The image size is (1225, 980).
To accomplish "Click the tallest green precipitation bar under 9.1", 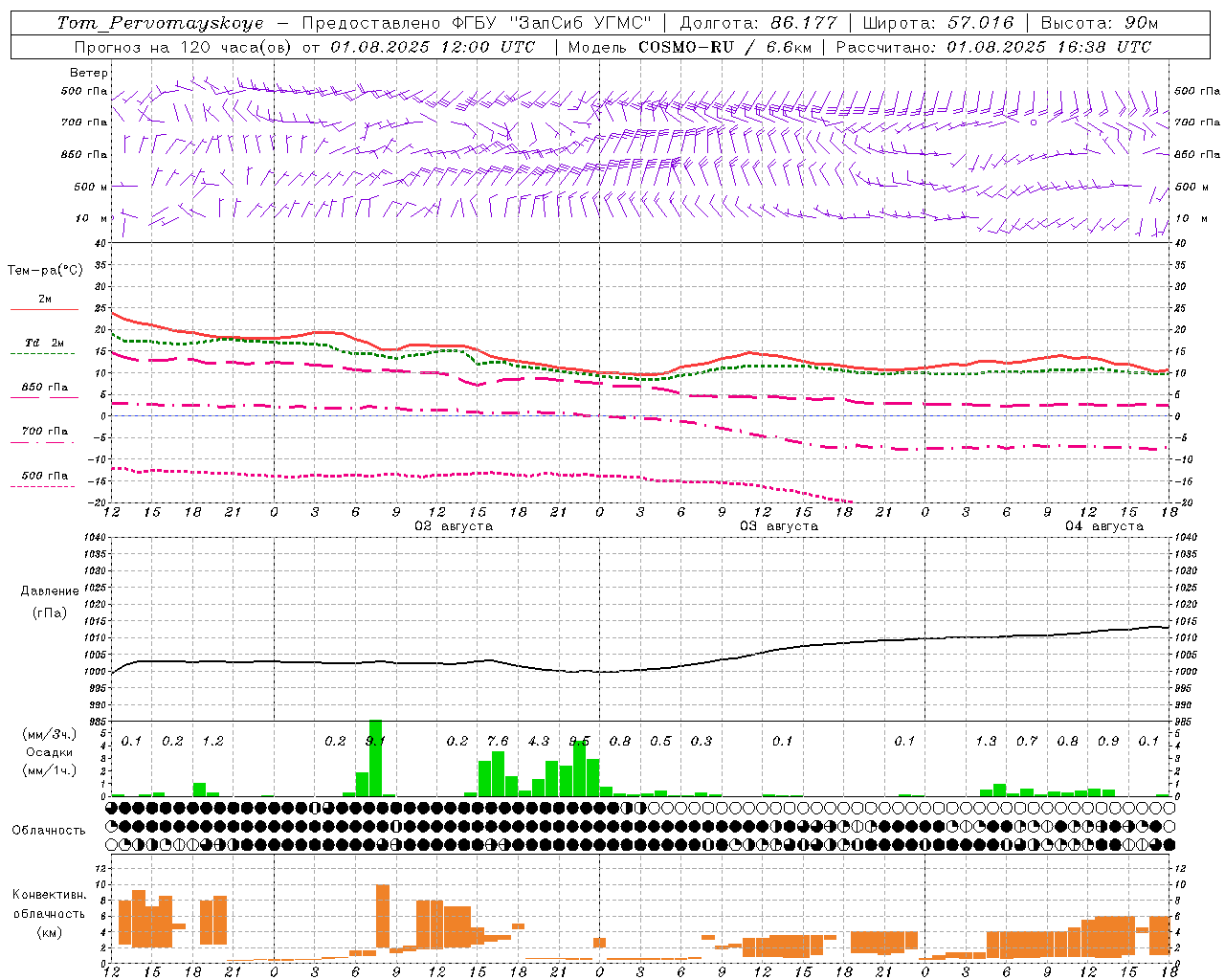I will 375,757.
